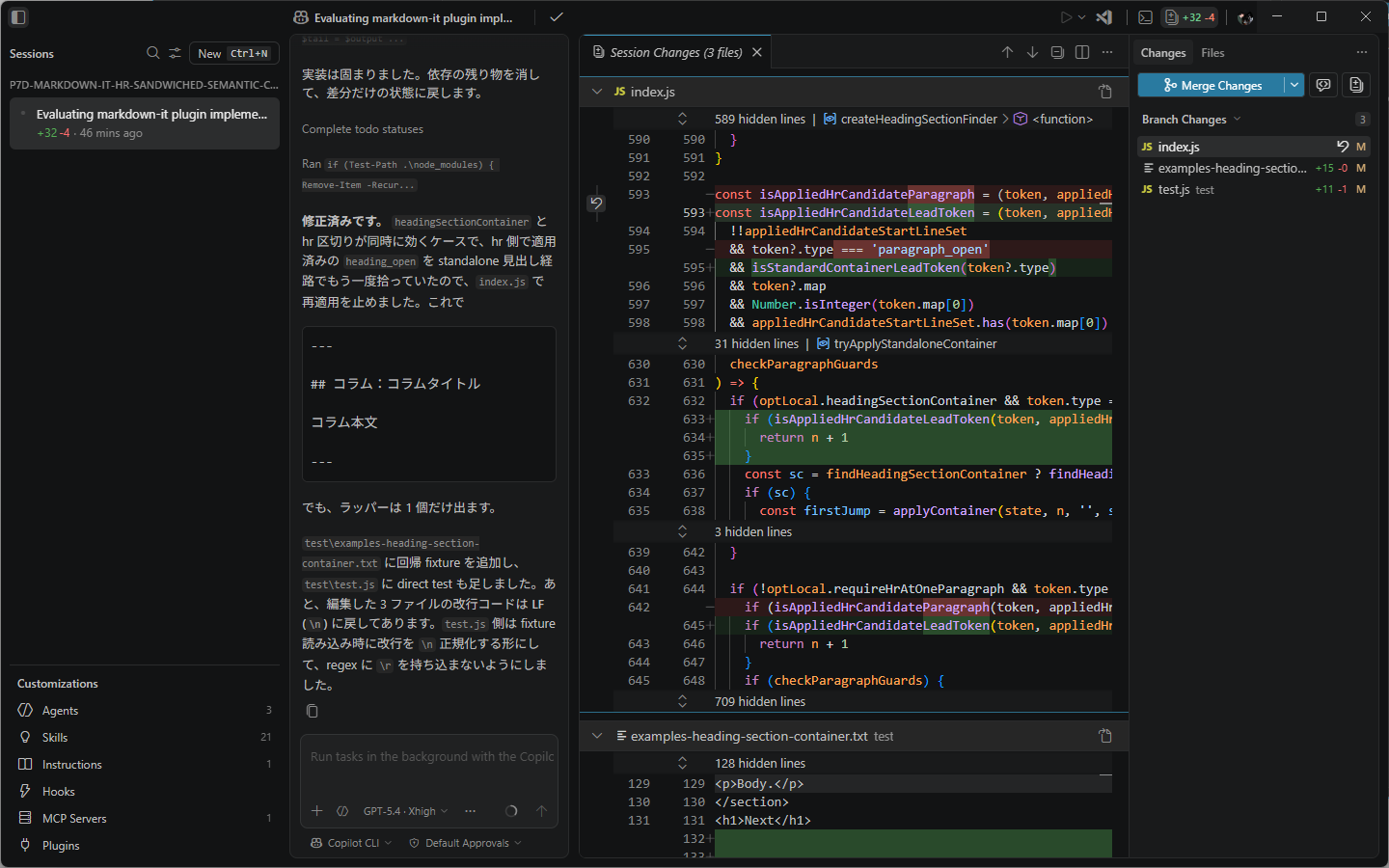This screenshot has height=868, width=1389.
Task: Copy the chat response
Action: click(x=312, y=711)
